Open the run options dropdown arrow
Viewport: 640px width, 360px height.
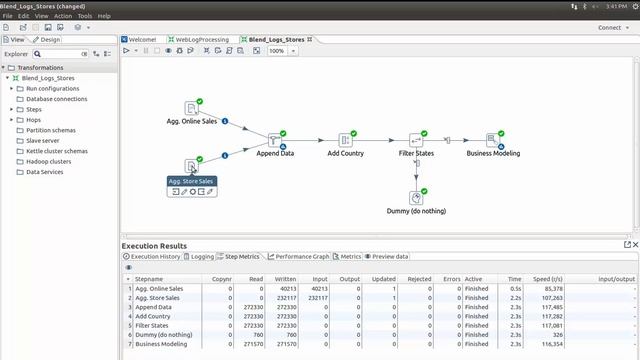[x=136, y=51]
